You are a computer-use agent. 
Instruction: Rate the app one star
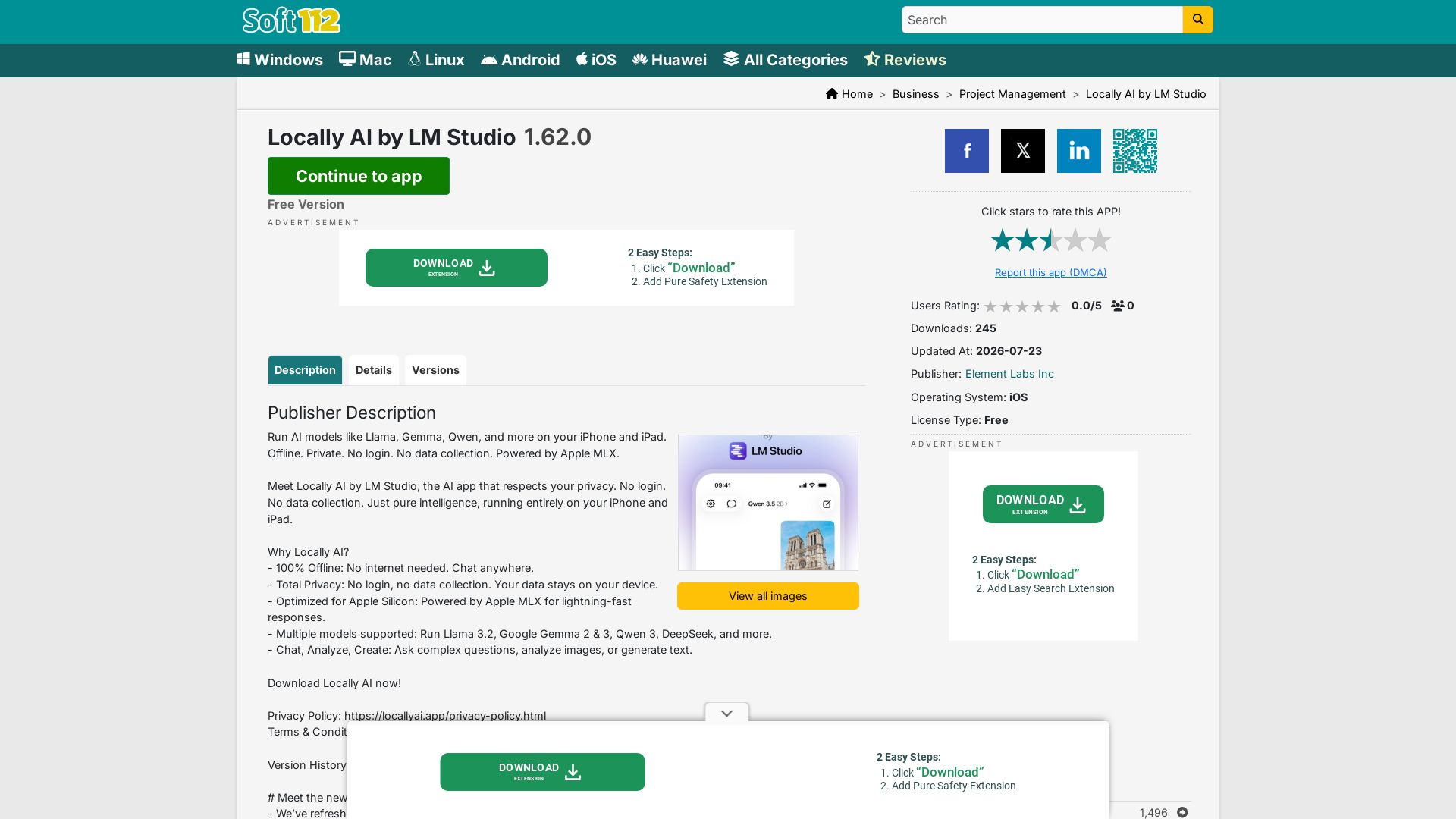[x=1003, y=240]
